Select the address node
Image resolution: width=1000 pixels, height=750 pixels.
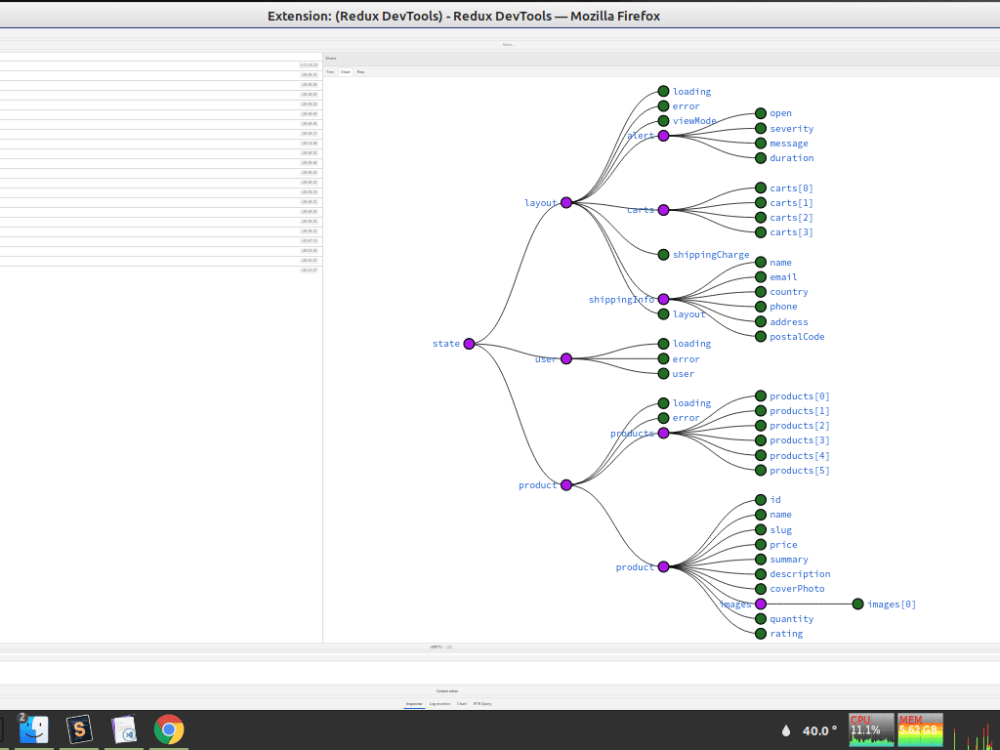coord(760,321)
